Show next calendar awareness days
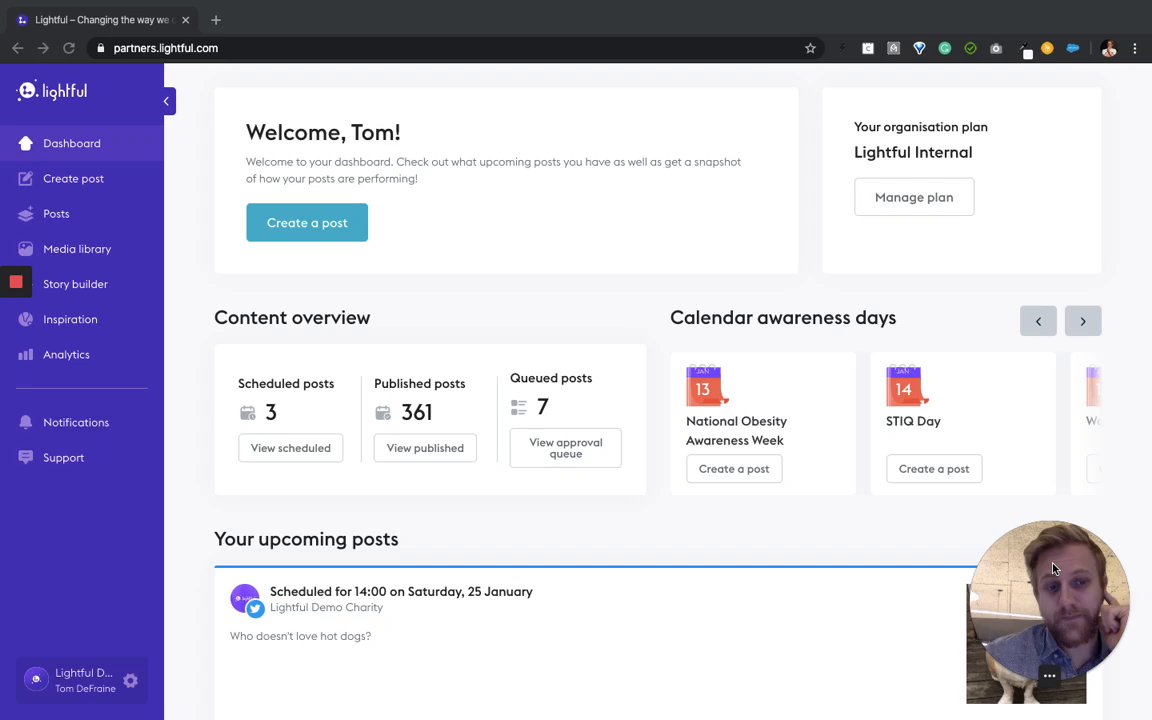Screen dimensions: 1152x720 [1082, 321]
